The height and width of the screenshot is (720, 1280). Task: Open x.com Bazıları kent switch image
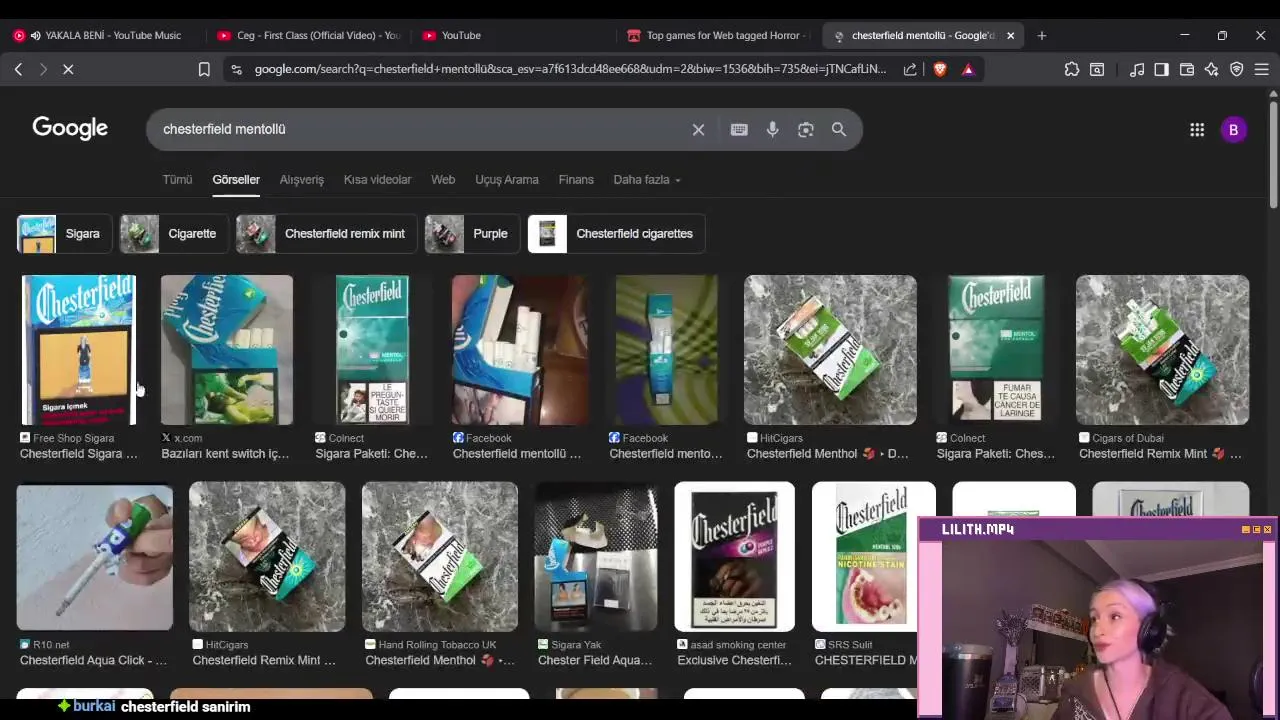(x=227, y=350)
